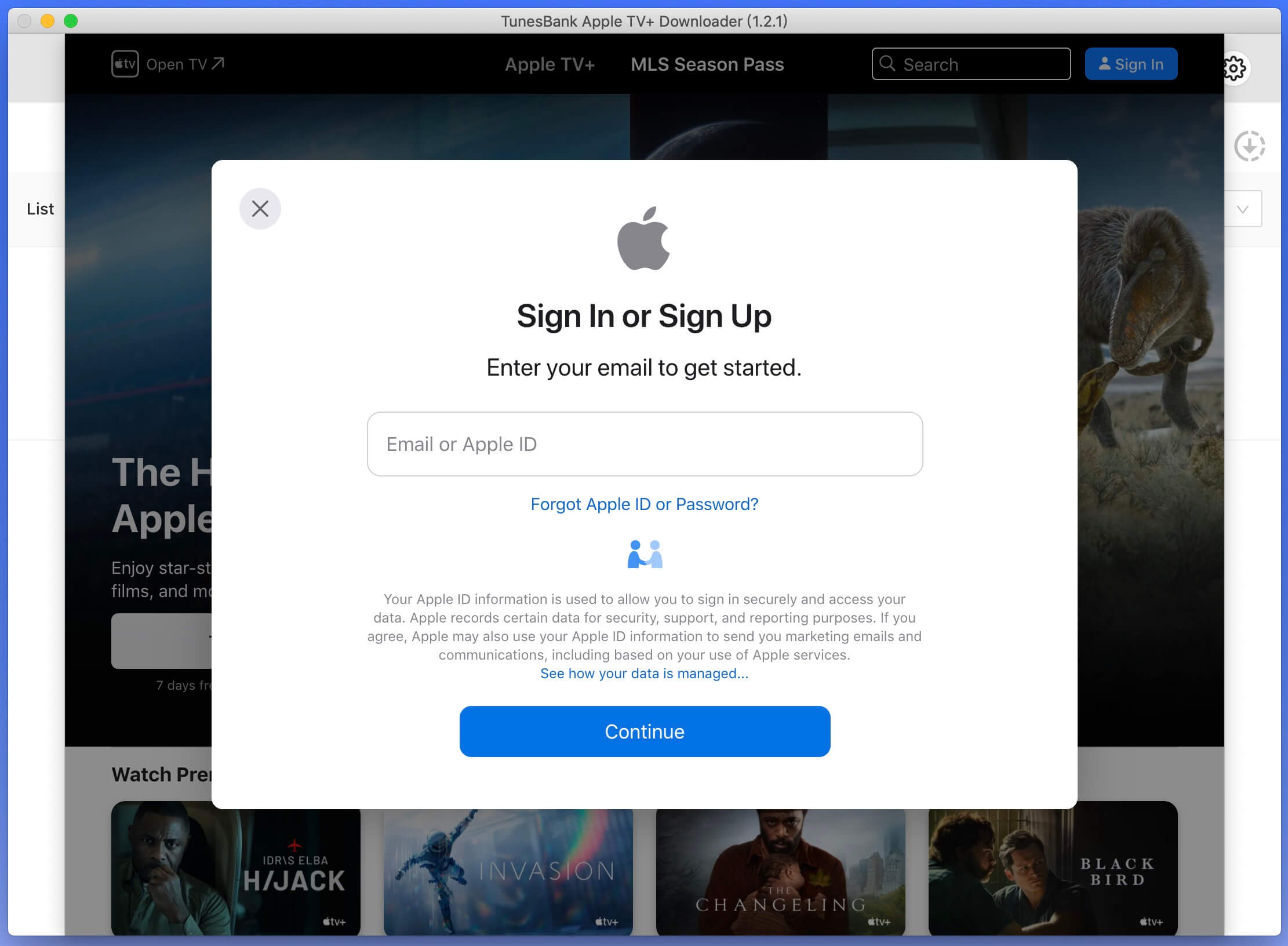Expand the List panel on left
This screenshot has height=946, width=1288.
click(41, 207)
